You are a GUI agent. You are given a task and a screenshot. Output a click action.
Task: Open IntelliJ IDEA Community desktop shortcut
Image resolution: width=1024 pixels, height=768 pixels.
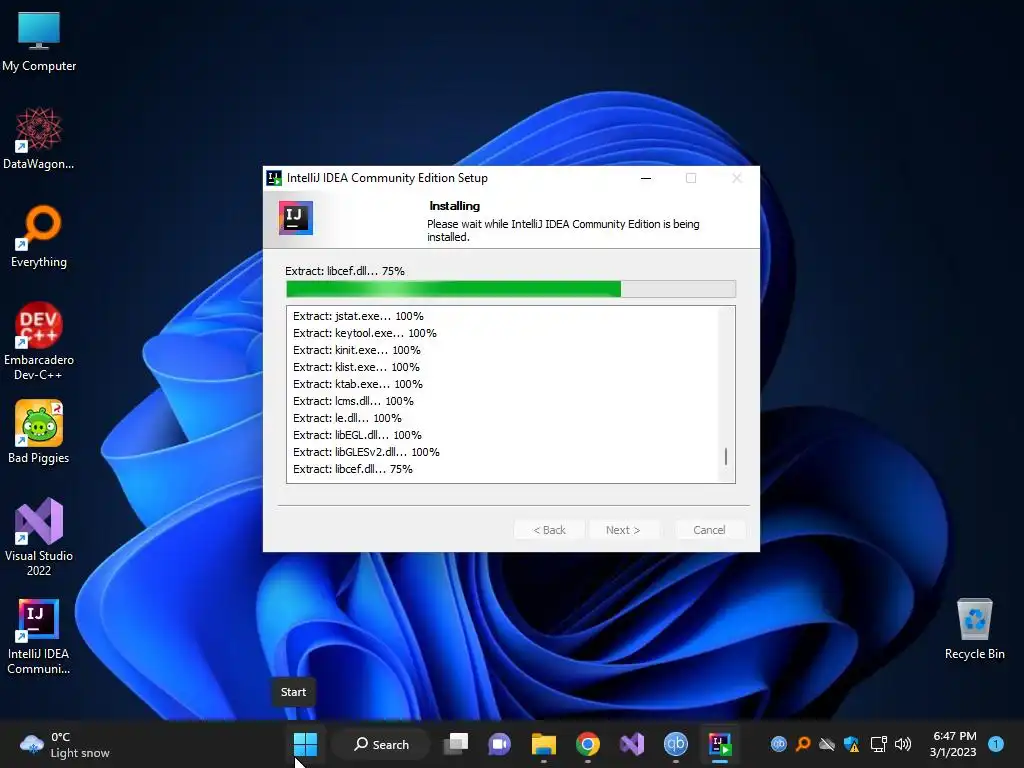[x=39, y=636]
